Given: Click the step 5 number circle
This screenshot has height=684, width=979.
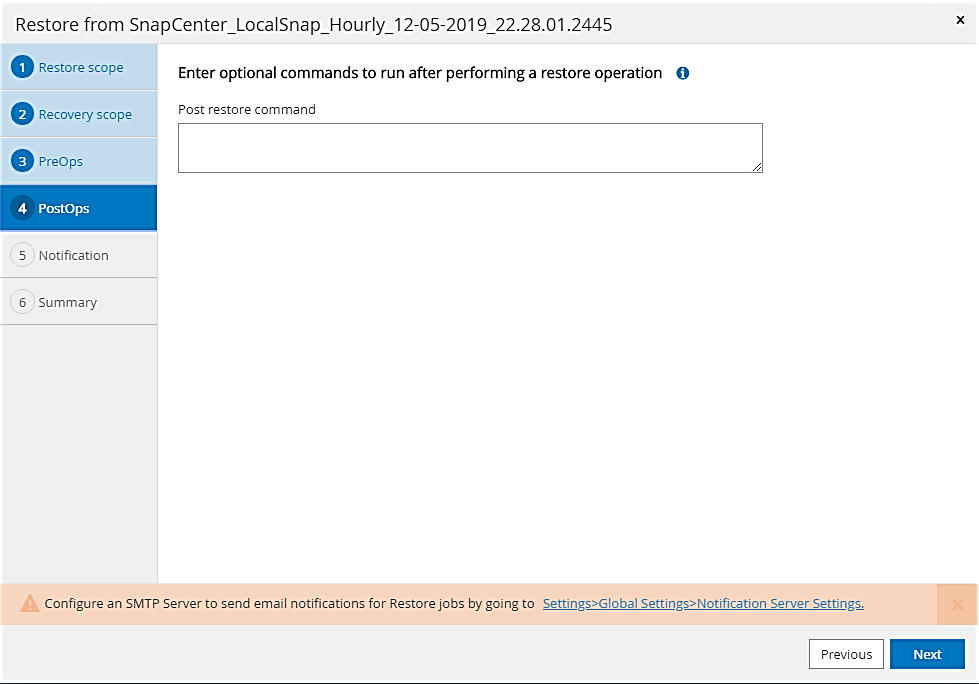Looking at the screenshot, I should coord(22,255).
